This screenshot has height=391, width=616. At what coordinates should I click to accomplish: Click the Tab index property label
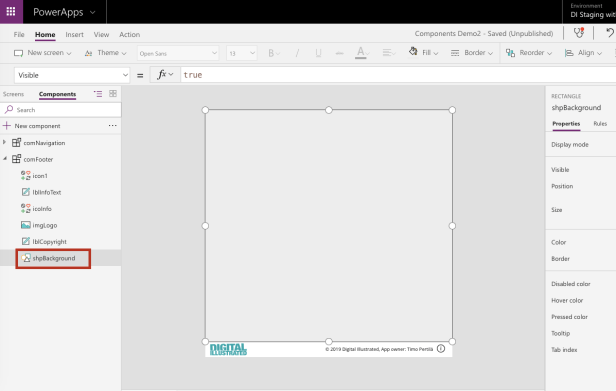point(564,350)
